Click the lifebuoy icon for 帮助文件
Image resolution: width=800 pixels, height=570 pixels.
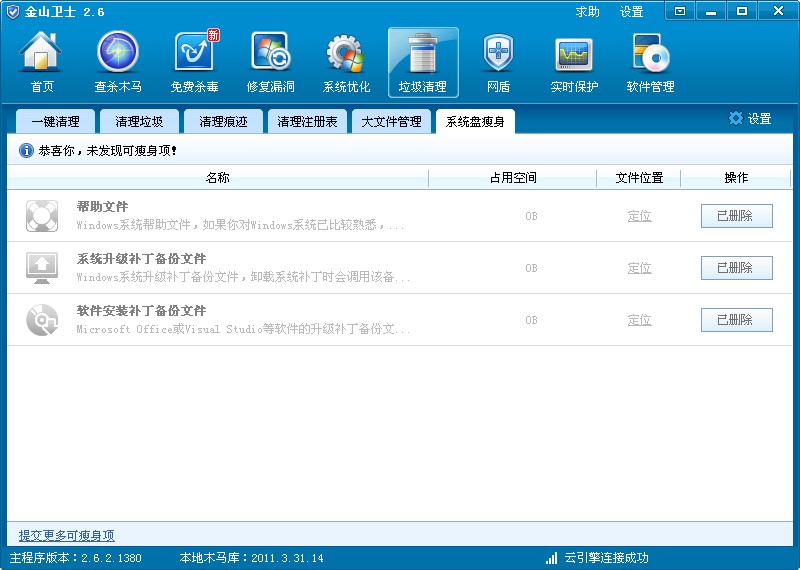tap(42, 215)
